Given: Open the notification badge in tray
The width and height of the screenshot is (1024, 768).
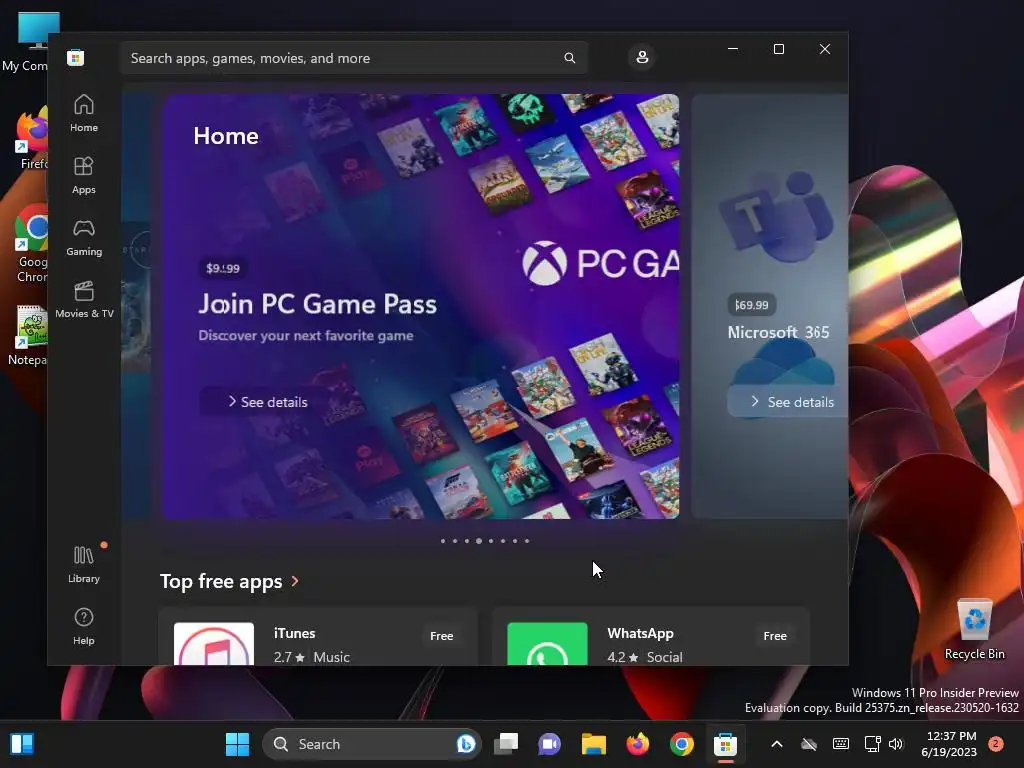Looking at the screenshot, I should point(996,743).
